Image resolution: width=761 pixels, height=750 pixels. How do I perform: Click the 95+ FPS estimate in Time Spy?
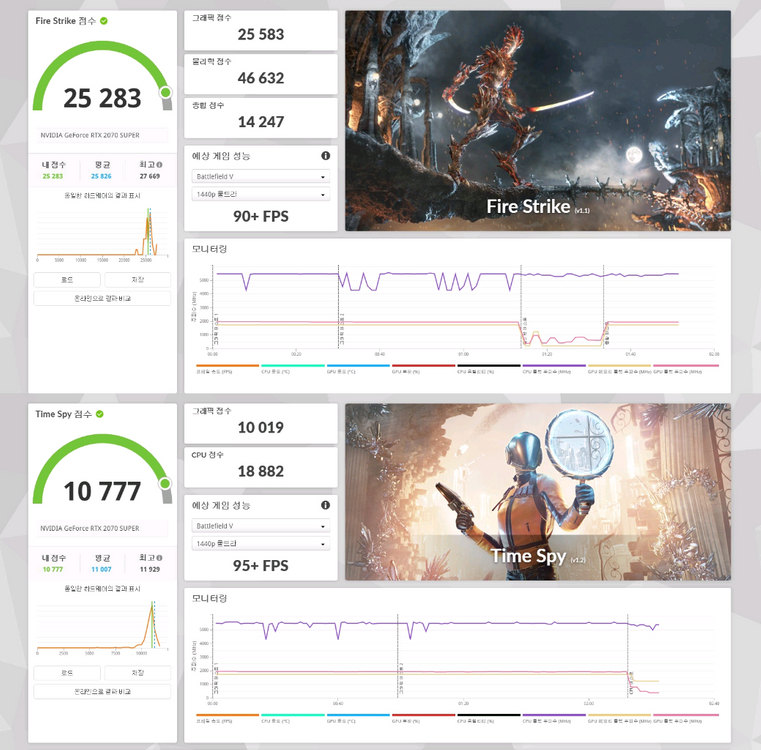click(261, 566)
